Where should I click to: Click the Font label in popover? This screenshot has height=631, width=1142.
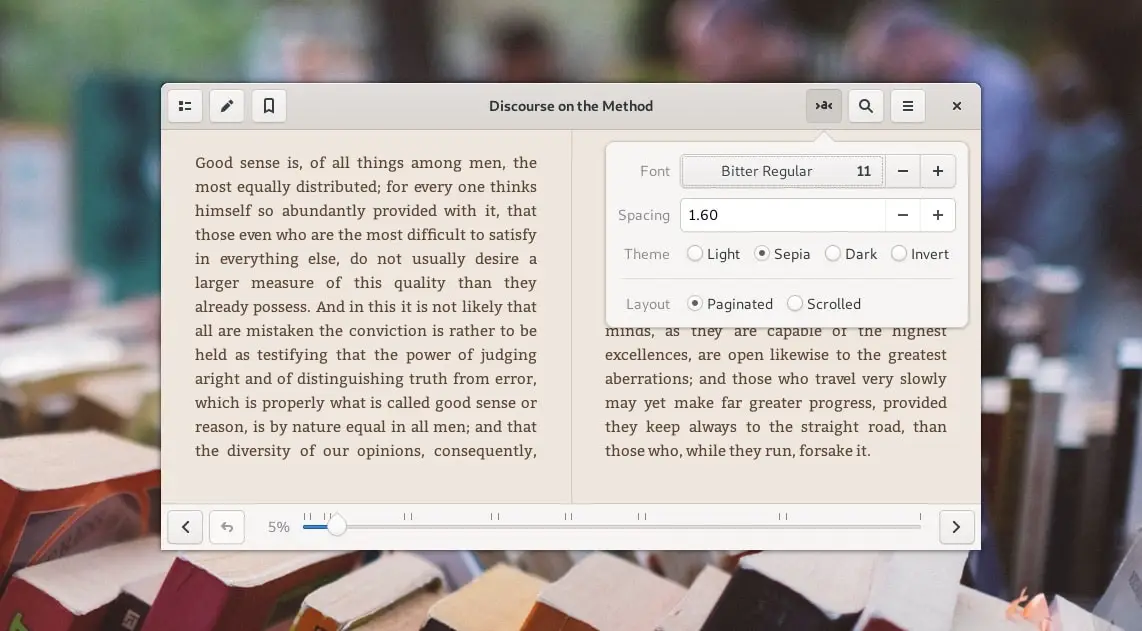tap(655, 171)
